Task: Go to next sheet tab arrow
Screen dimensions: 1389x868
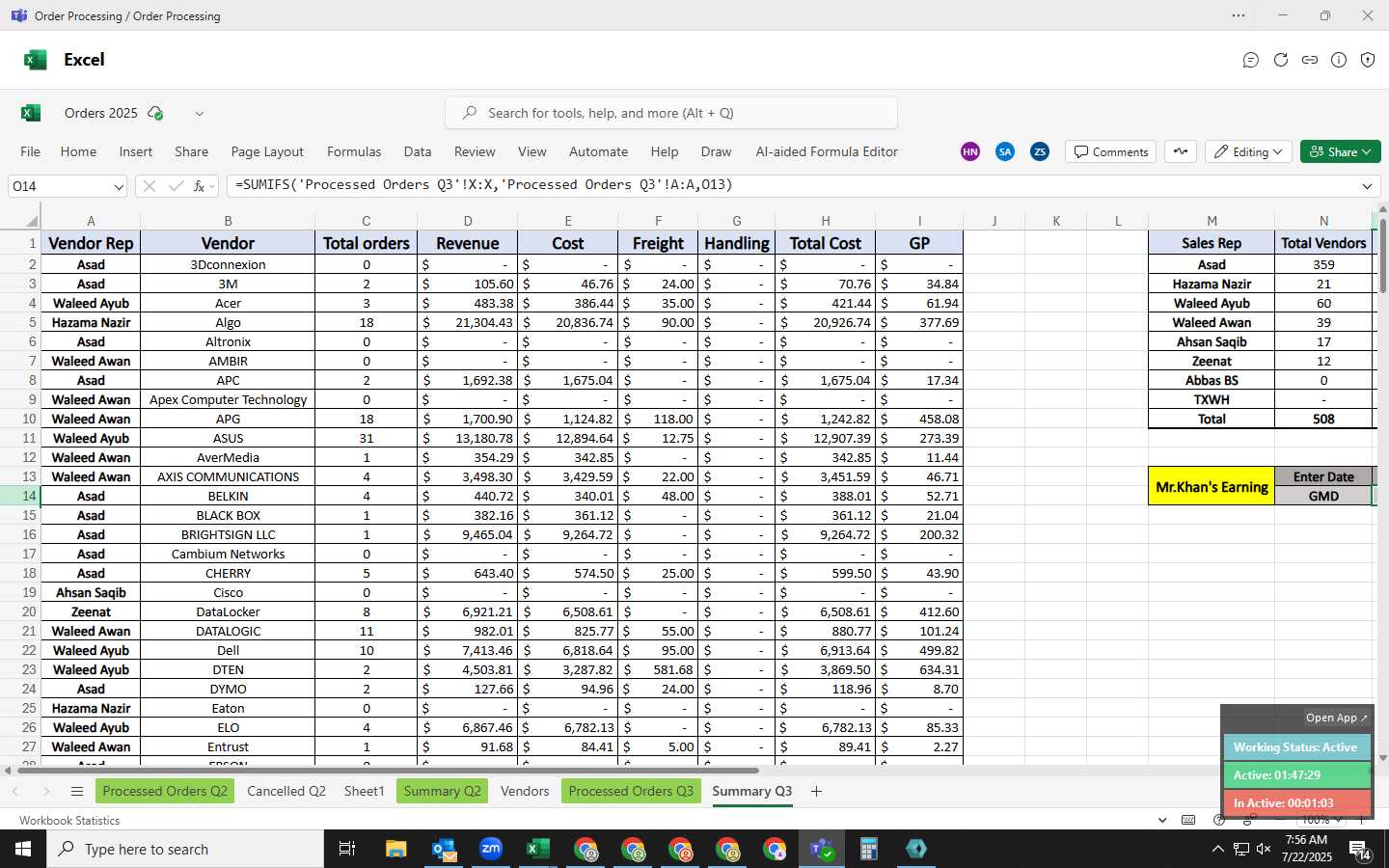Action: (x=45, y=791)
